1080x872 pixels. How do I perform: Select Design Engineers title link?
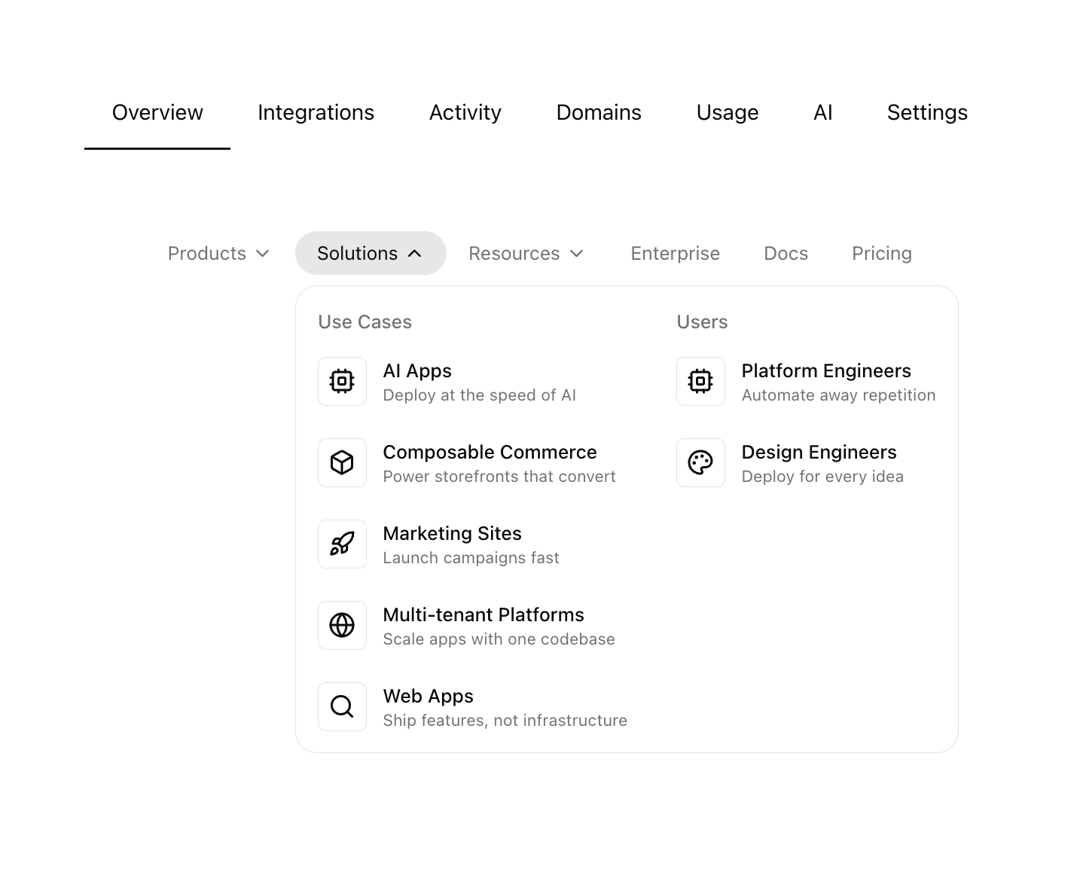(x=819, y=452)
